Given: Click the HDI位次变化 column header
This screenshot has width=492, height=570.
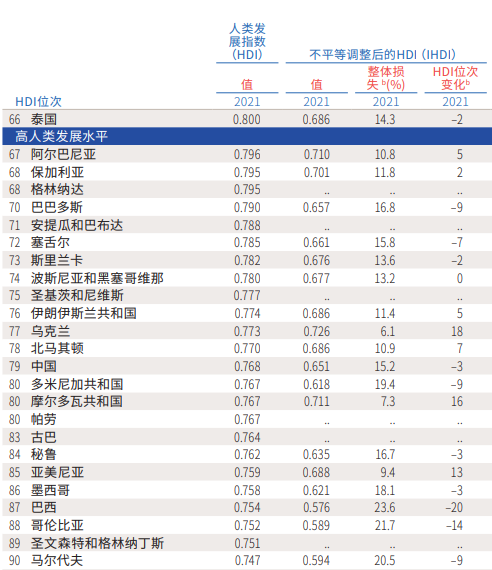Looking at the screenshot, I should (x=455, y=78).
